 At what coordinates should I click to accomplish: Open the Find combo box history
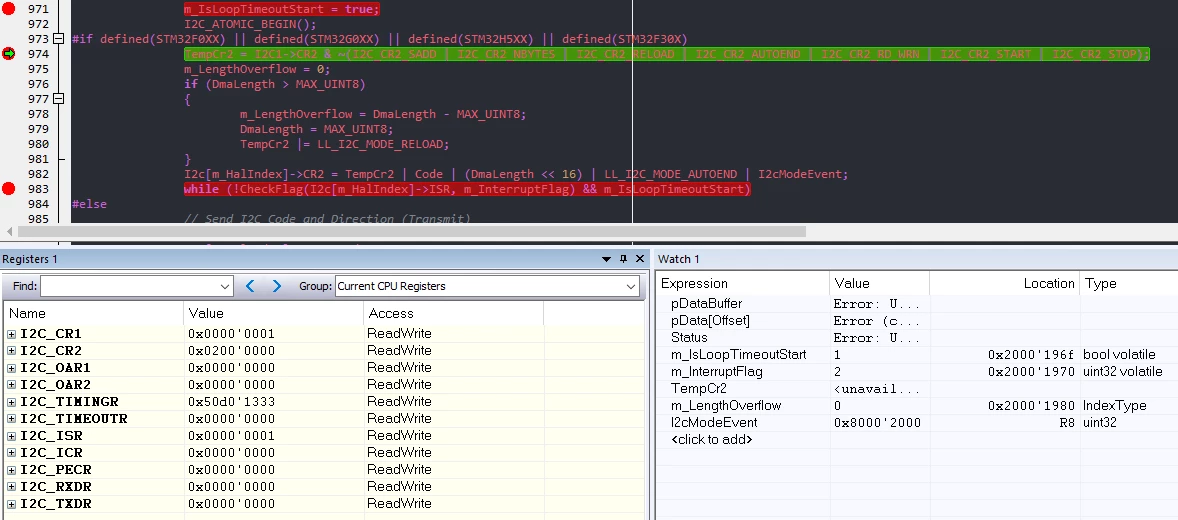[x=225, y=286]
